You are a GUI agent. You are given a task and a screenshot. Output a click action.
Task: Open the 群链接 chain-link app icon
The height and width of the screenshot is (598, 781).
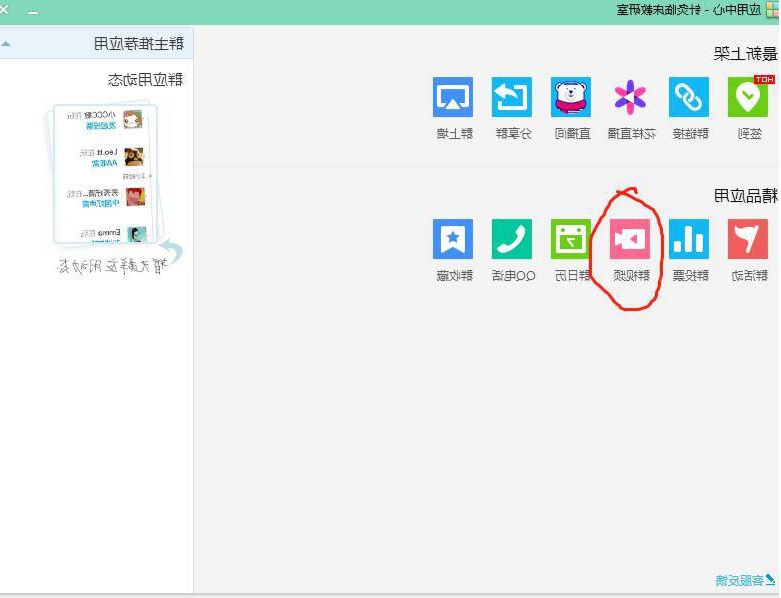(x=689, y=97)
